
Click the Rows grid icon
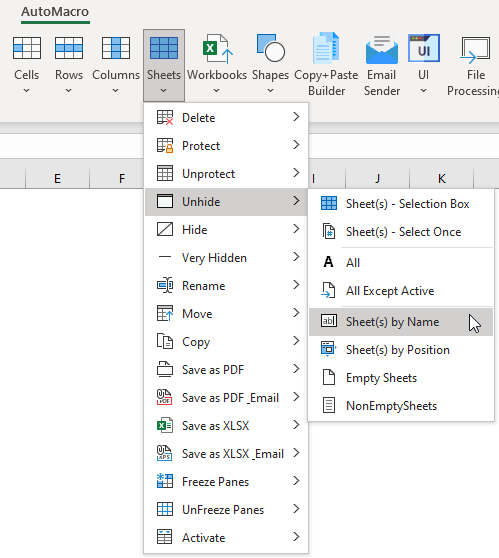(x=69, y=48)
